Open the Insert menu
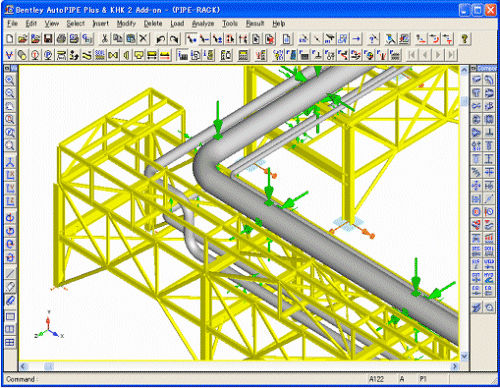 point(101,24)
